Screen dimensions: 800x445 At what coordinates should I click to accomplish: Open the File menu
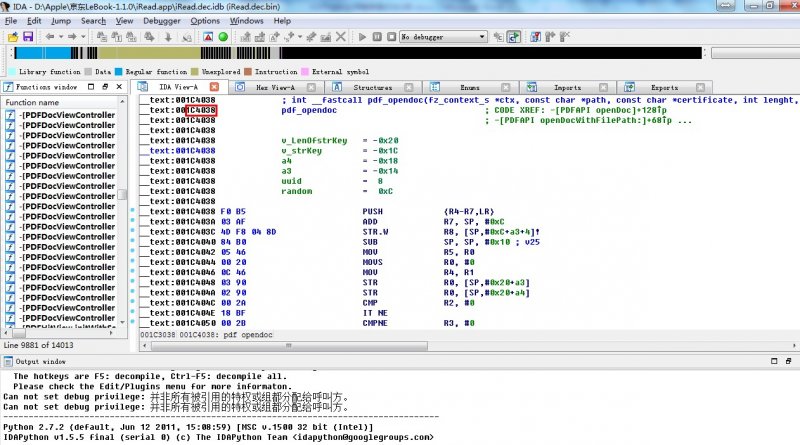[11, 21]
